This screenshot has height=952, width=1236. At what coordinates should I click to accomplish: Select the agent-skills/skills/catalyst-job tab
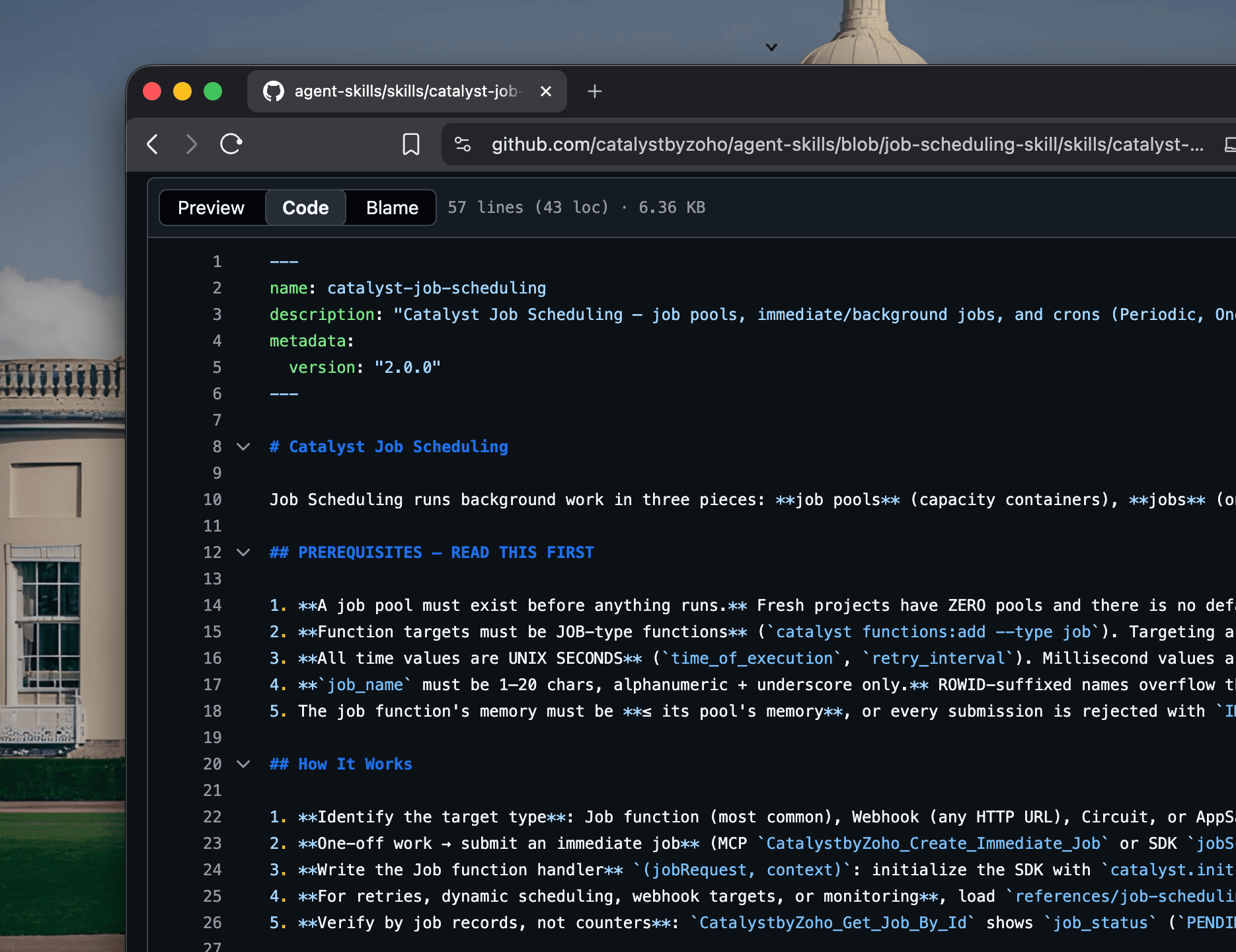407,91
